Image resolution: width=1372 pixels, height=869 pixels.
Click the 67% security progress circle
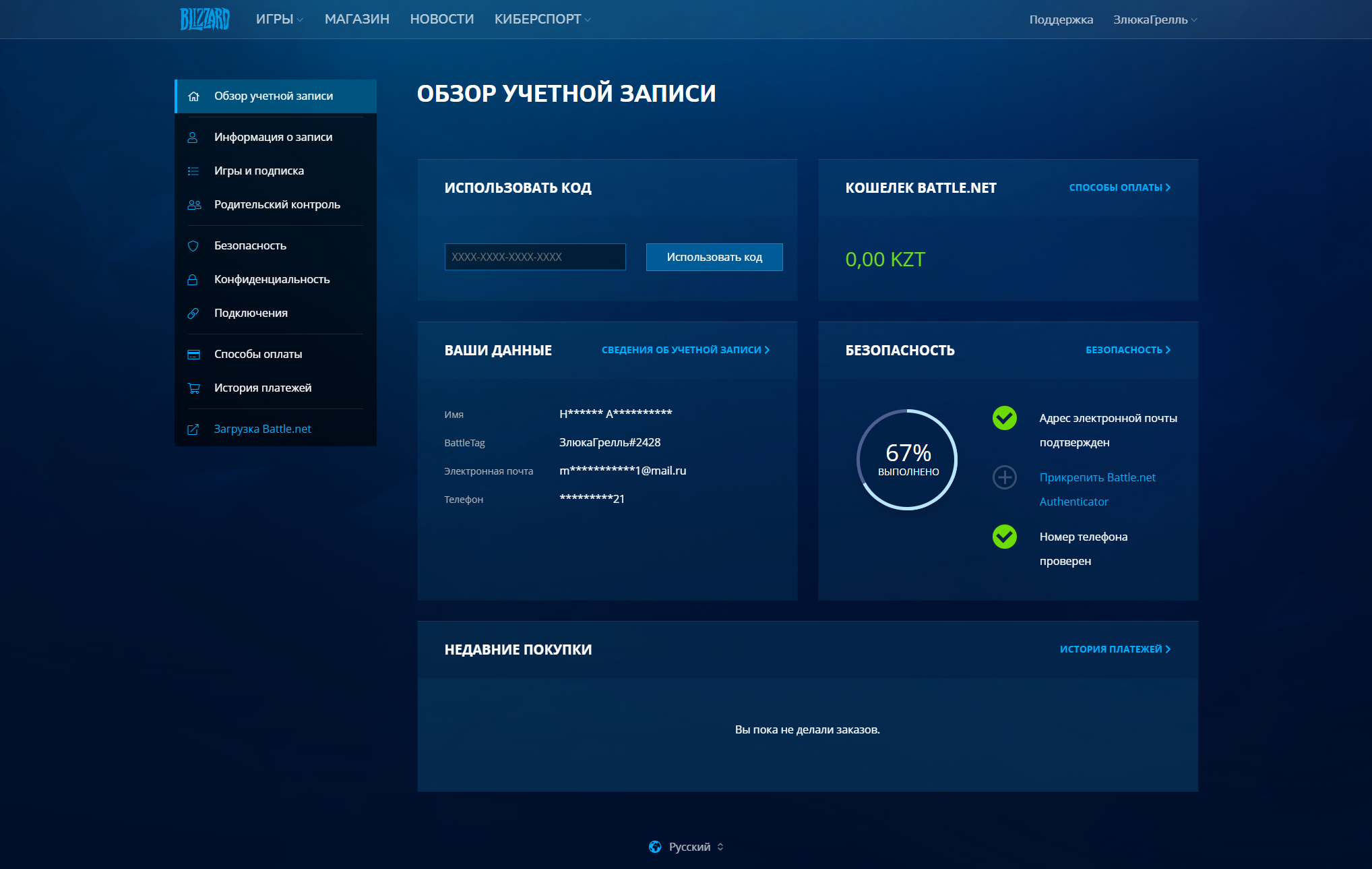pos(907,460)
